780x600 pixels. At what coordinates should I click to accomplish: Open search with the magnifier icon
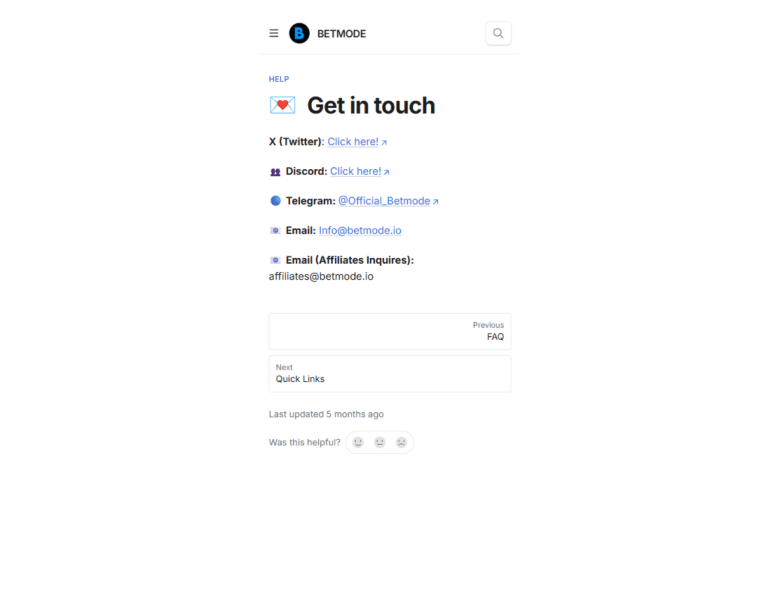point(498,33)
